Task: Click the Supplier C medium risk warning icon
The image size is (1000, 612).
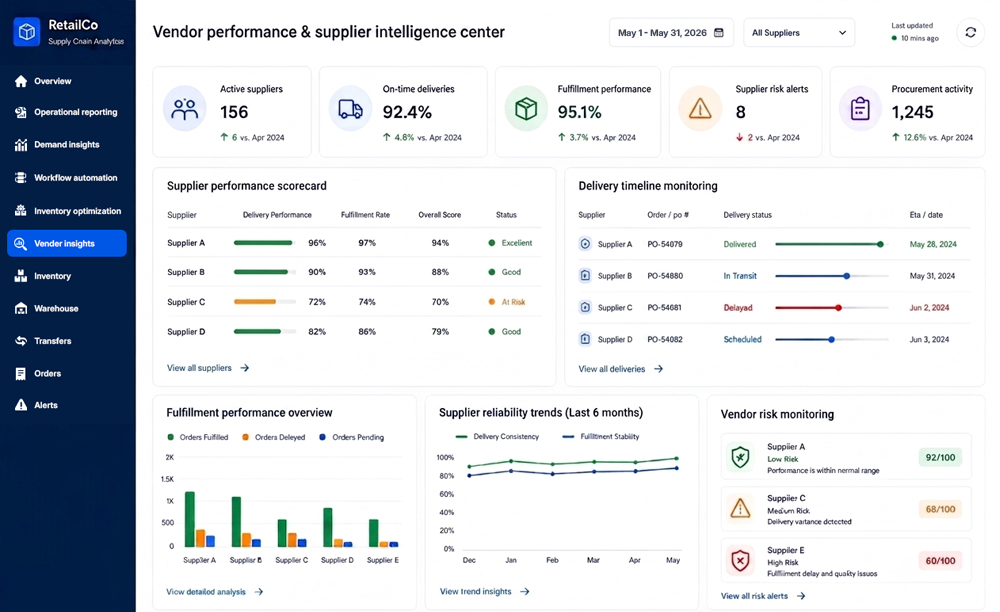Action: (x=740, y=509)
